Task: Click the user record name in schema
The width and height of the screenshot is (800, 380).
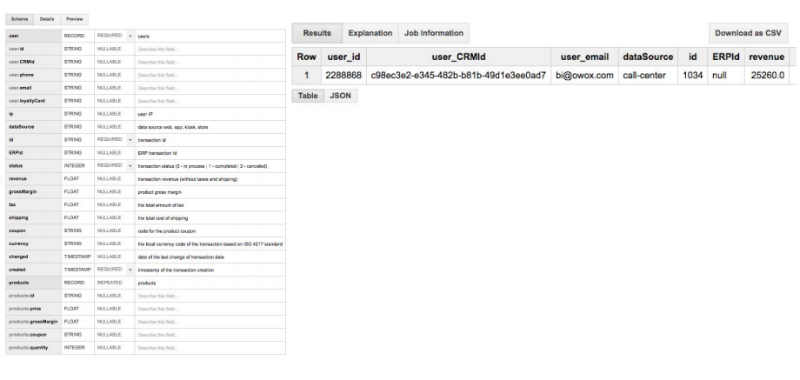Action: (14, 36)
